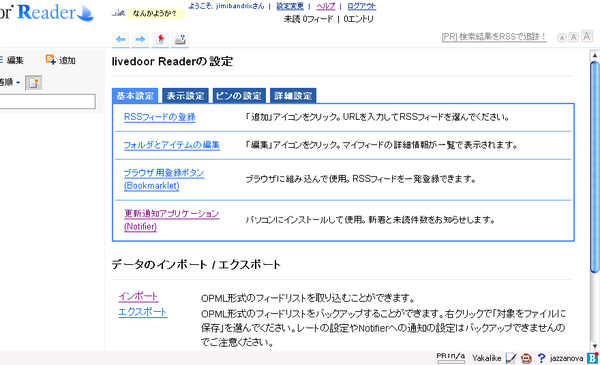Click the インポート link
Image resolution: width=600 pixels, height=365 pixels.
pos(138,296)
